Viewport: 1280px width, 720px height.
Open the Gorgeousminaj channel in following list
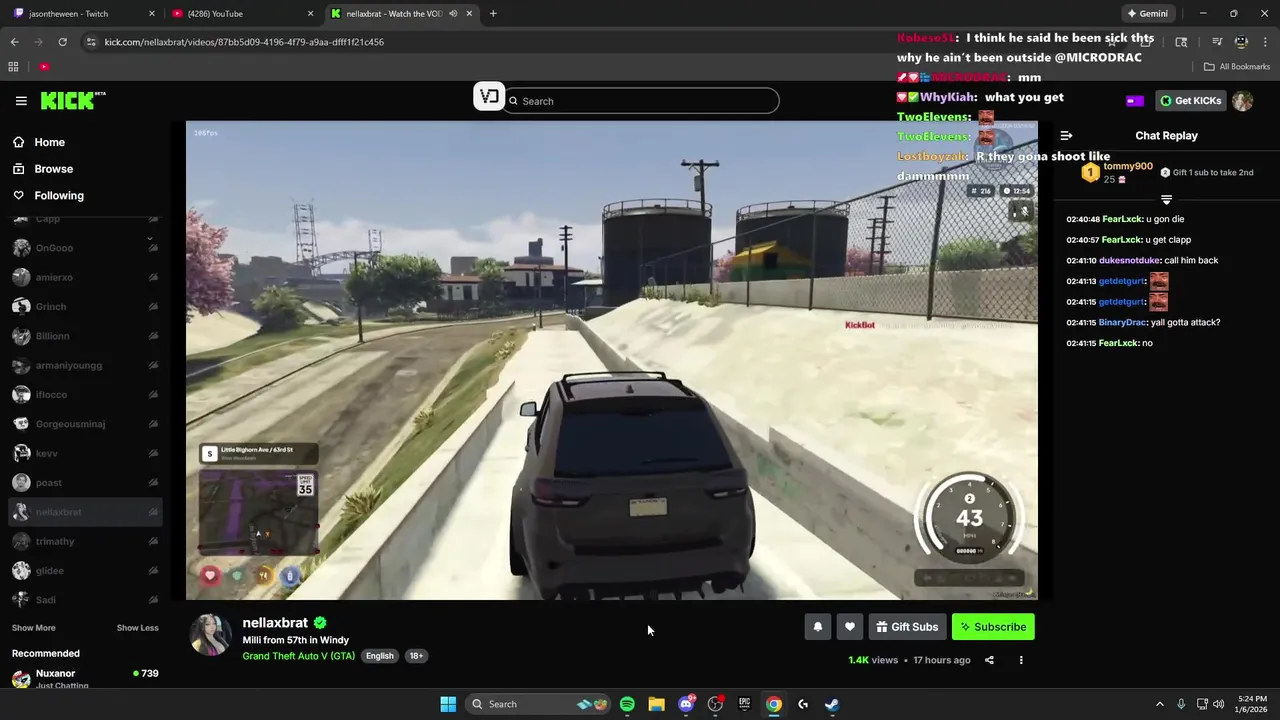85,424
